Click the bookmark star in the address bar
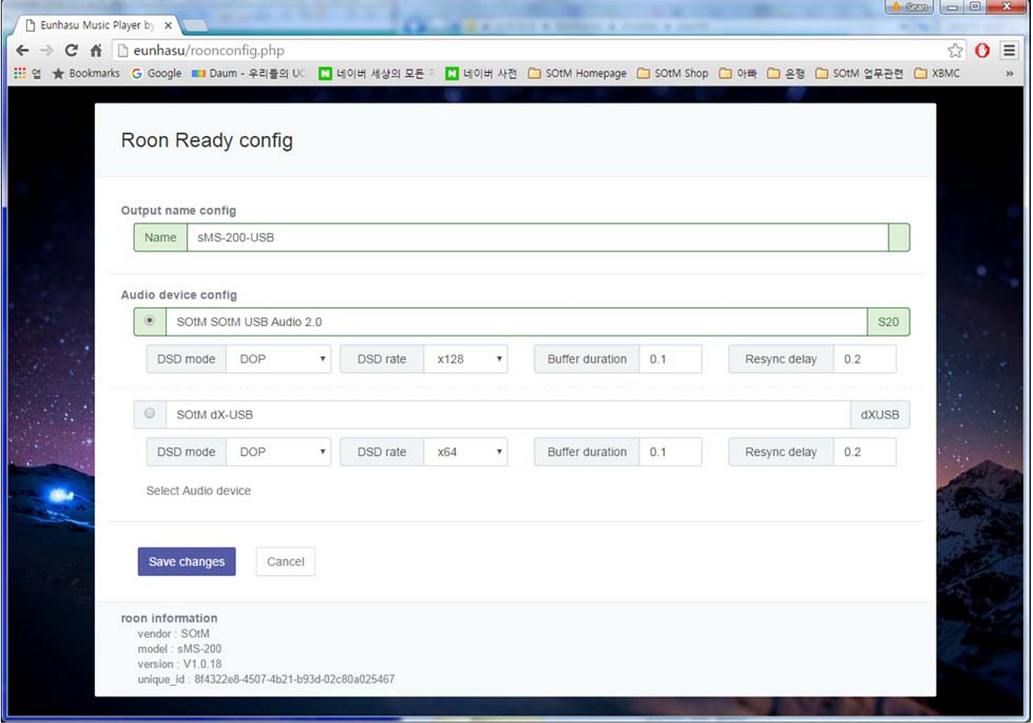The image size is (1033, 723). tap(953, 49)
